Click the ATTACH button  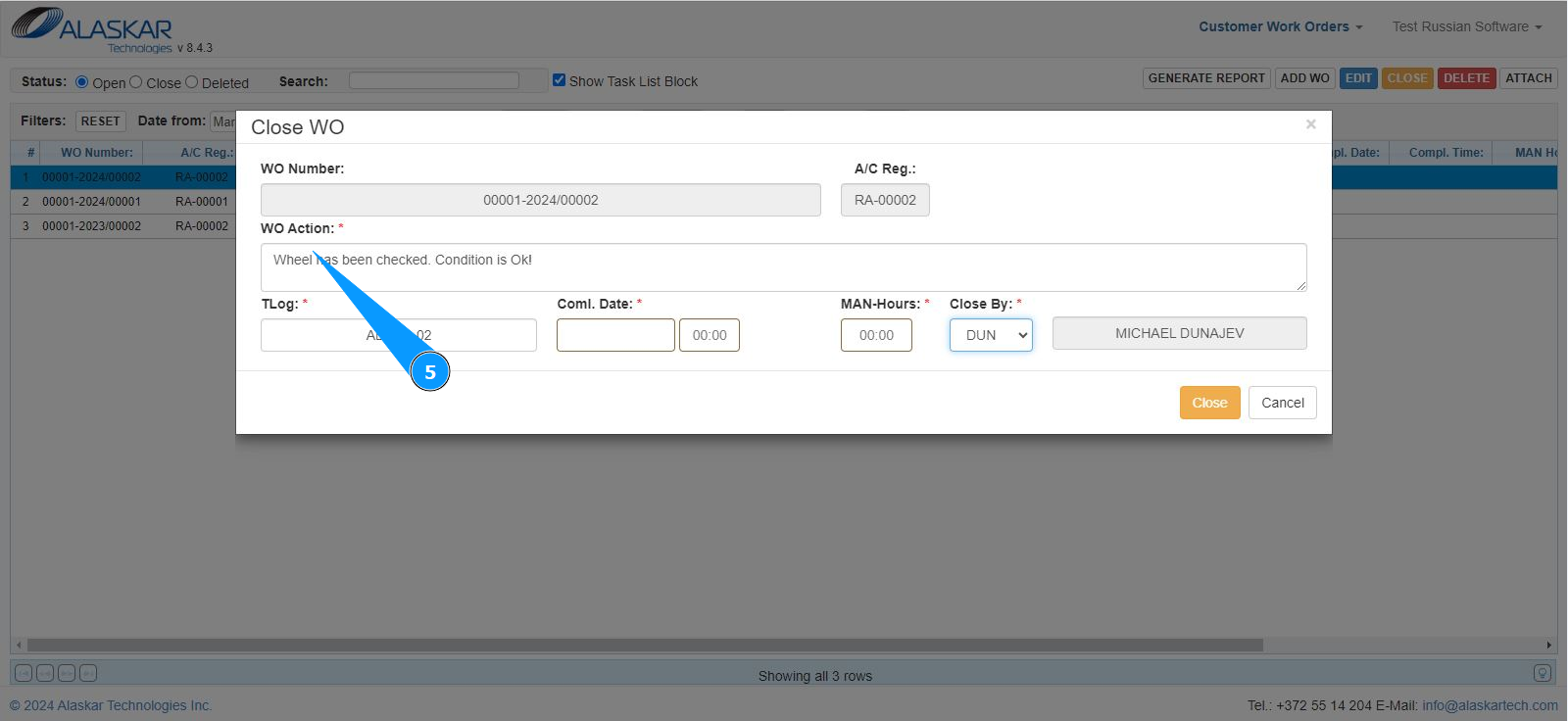[1528, 78]
